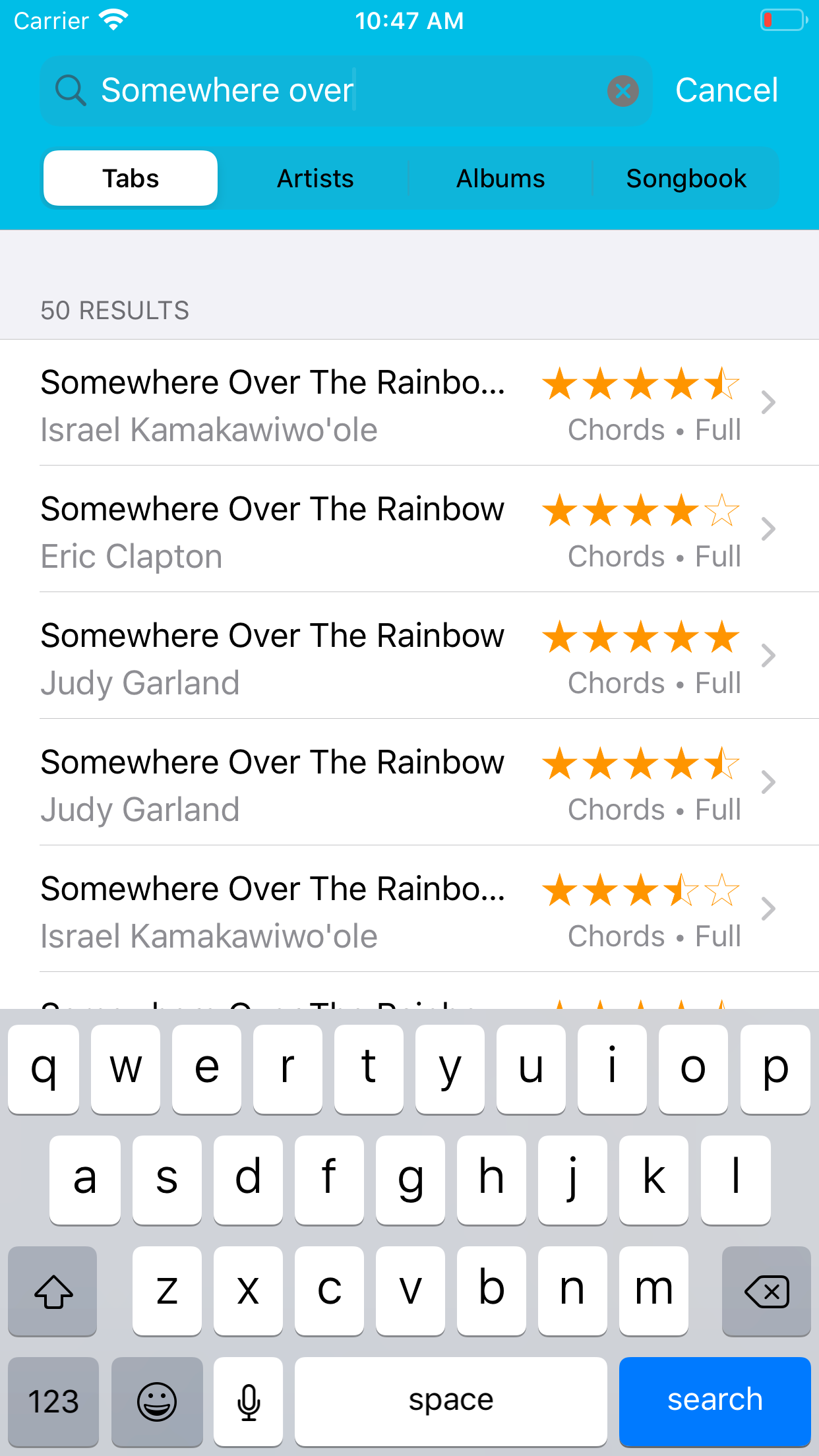This screenshot has width=819, height=1456.
Task: Switch to the Artists tab
Action: [315, 179]
